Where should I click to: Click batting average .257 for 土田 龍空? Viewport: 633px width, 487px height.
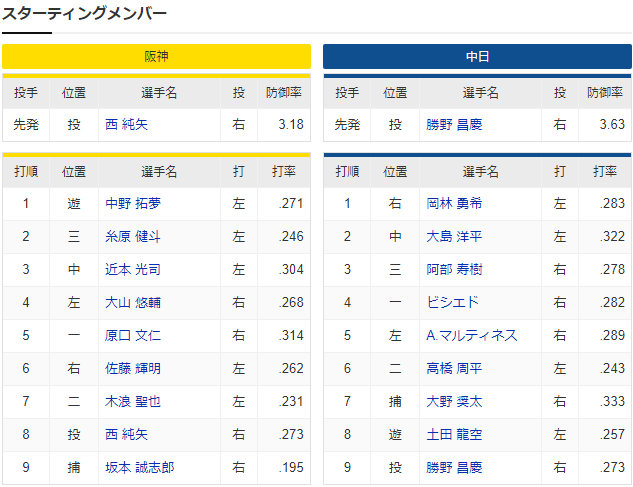click(612, 435)
